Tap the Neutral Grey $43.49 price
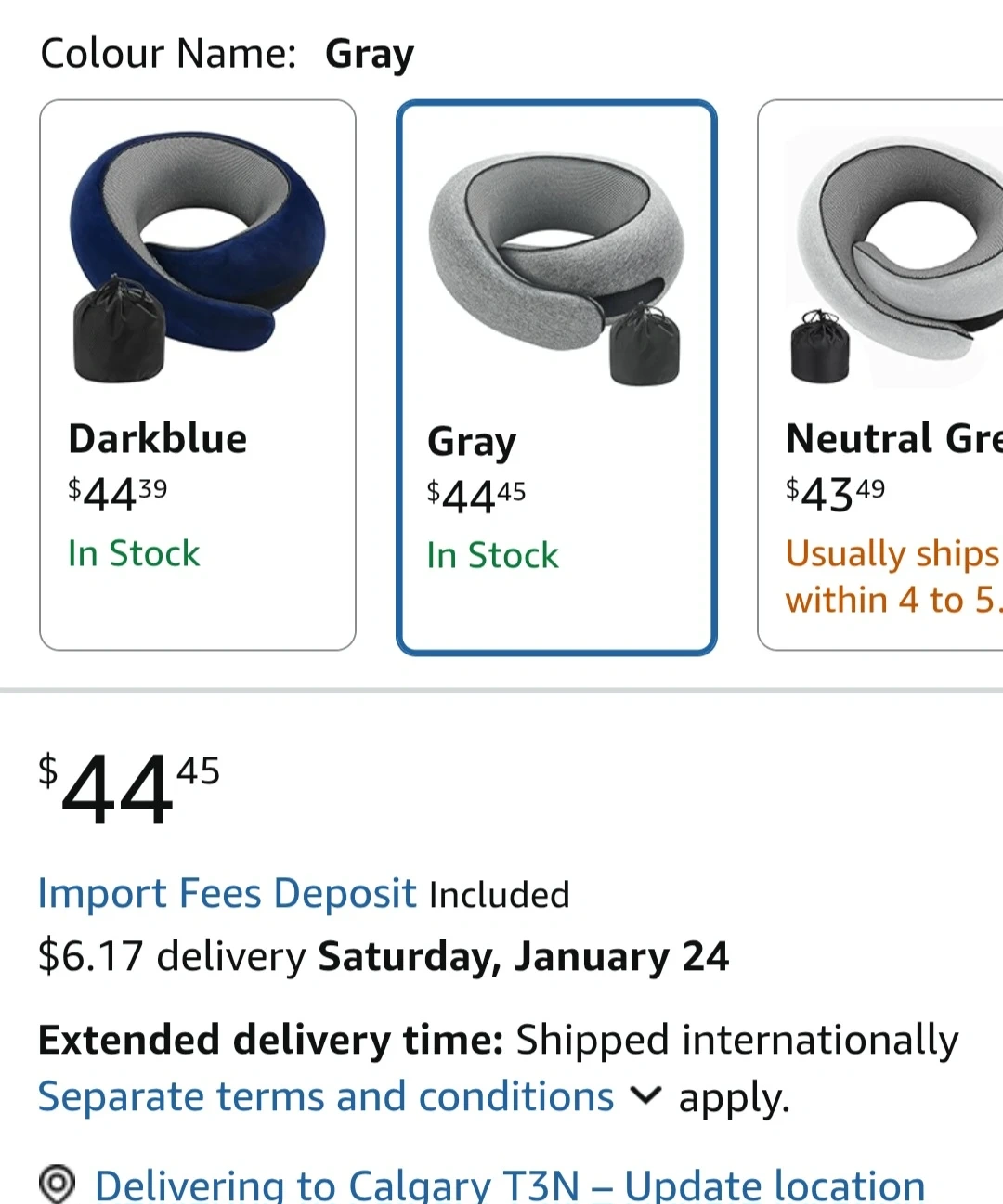Screen dimensions: 1003x1204 point(835,493)
